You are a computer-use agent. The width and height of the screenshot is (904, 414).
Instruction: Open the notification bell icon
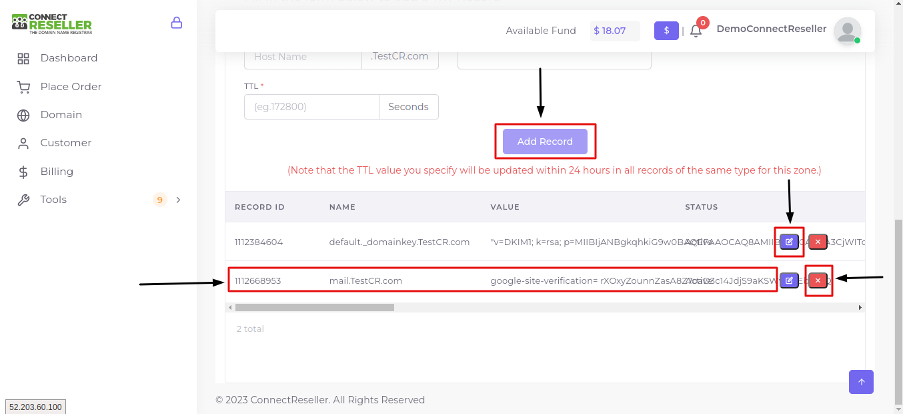point(696,31)
